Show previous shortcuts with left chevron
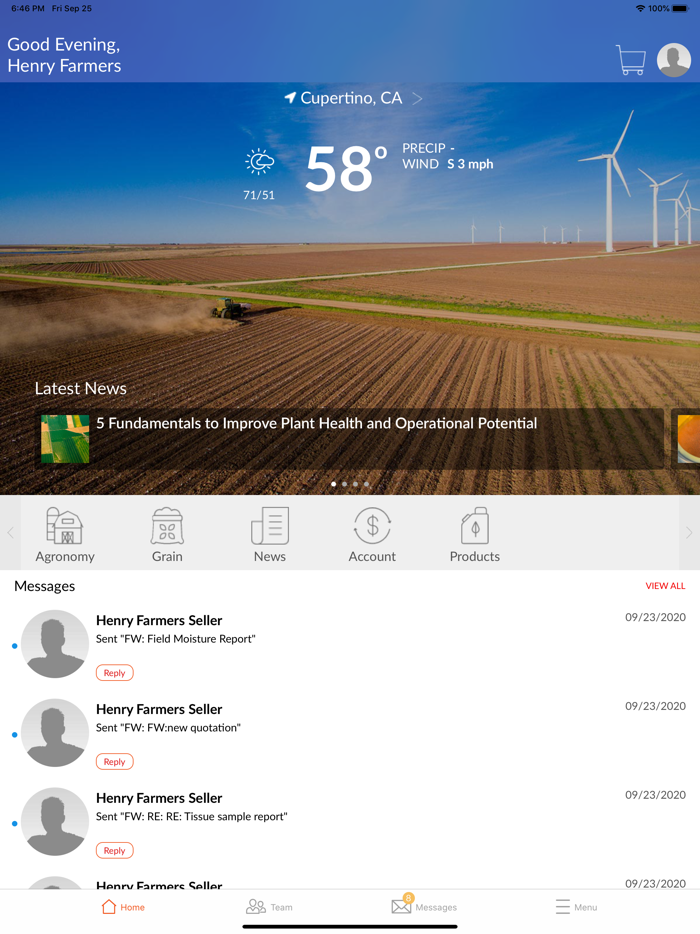This screenshot has height=934, width=700. click(10, 533)
